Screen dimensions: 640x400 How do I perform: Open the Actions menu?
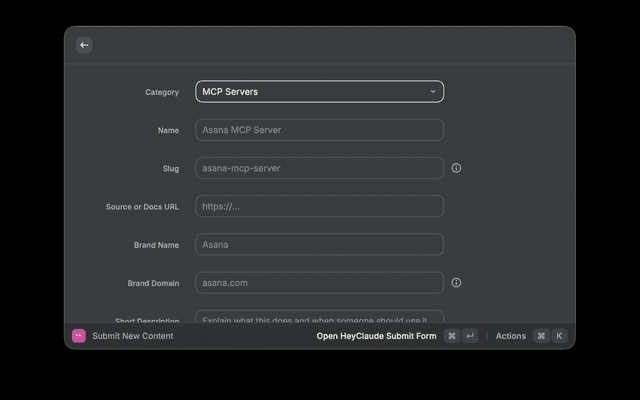click(511, 336)
